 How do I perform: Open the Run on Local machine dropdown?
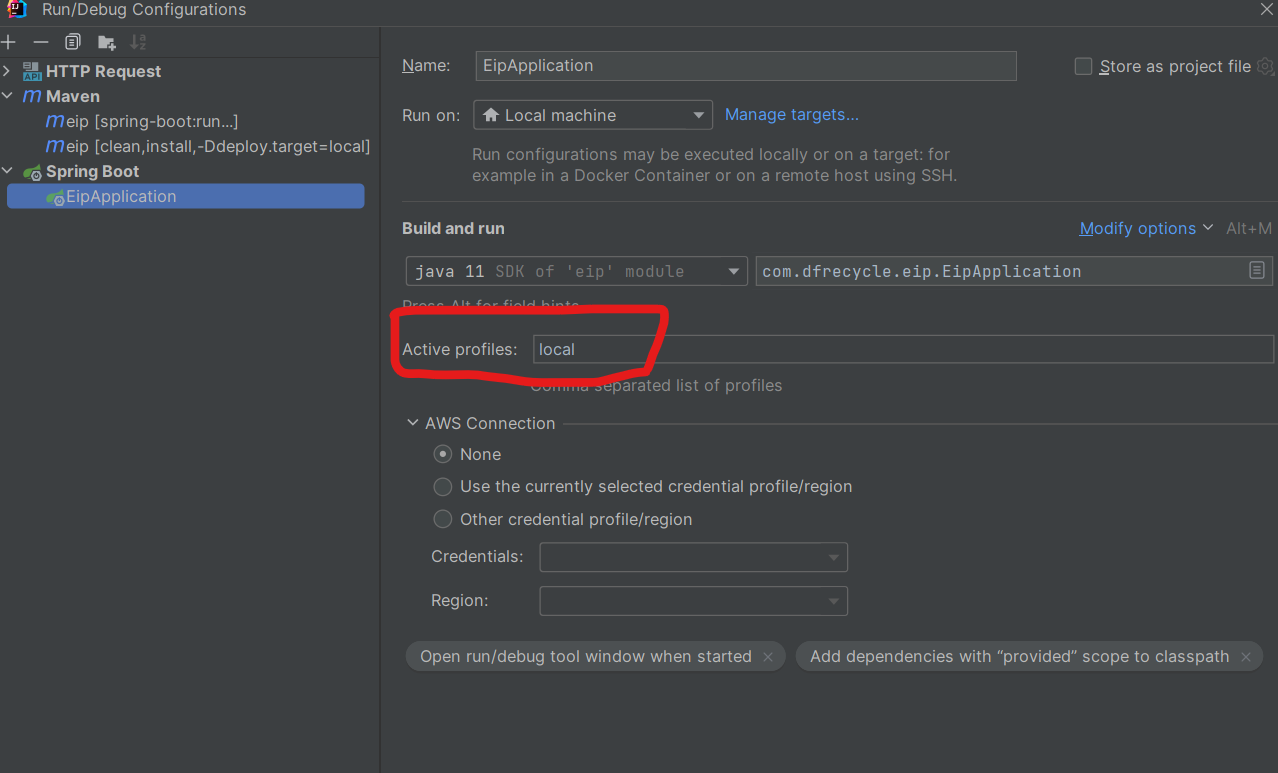[x=592, y=115]
